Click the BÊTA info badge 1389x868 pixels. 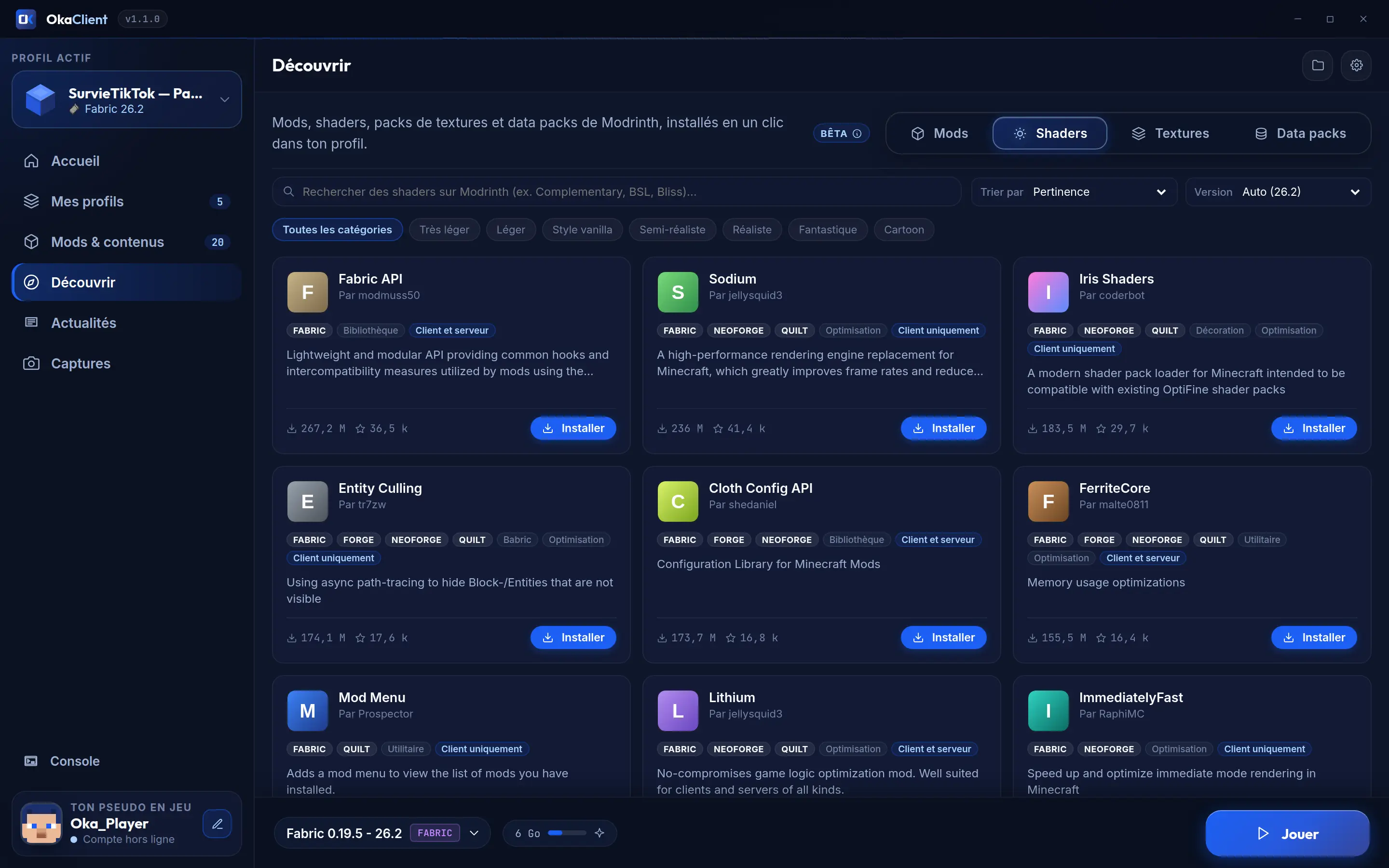(x=841, y=133)
